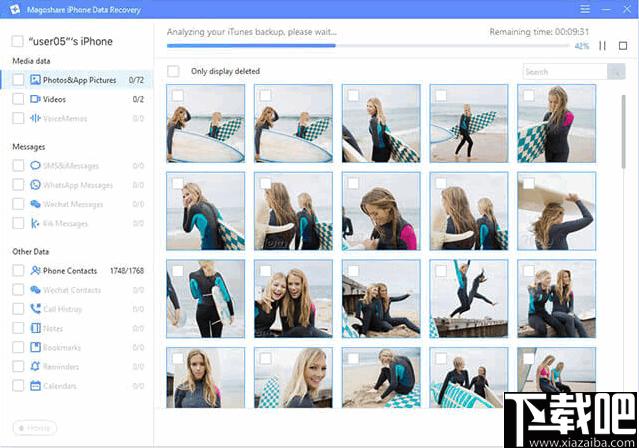Click the Photos&App Pictures icon
The height and width of the screenshot is (448, 639).
click(x=35, y=80)
